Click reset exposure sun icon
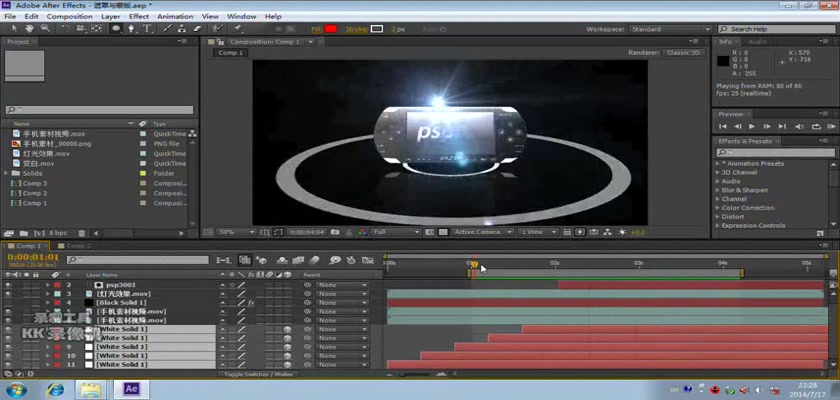Screen dimensions: 840x400 click(622, 232)
